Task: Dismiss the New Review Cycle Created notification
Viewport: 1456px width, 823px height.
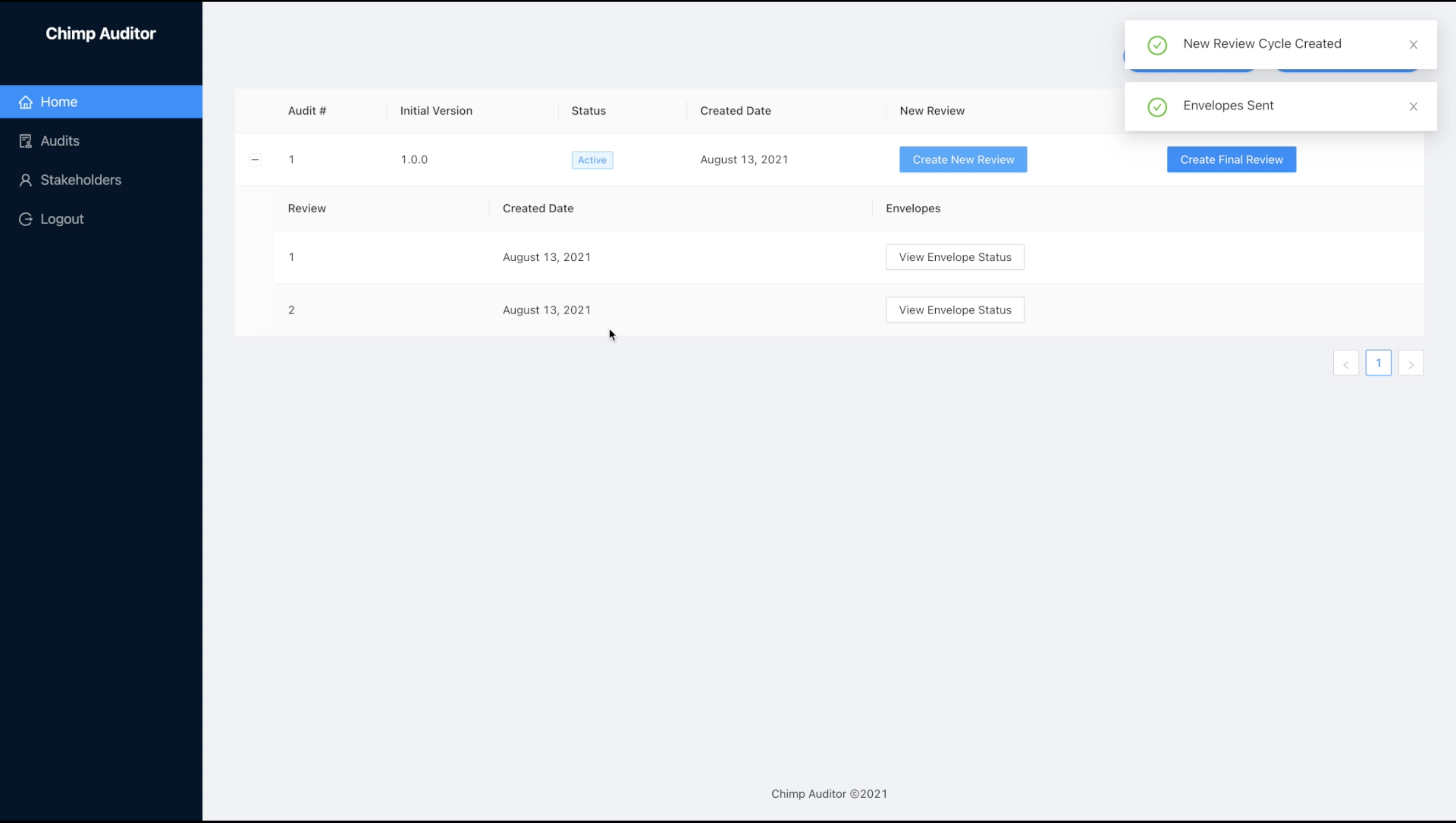Action: point(1413,45)
